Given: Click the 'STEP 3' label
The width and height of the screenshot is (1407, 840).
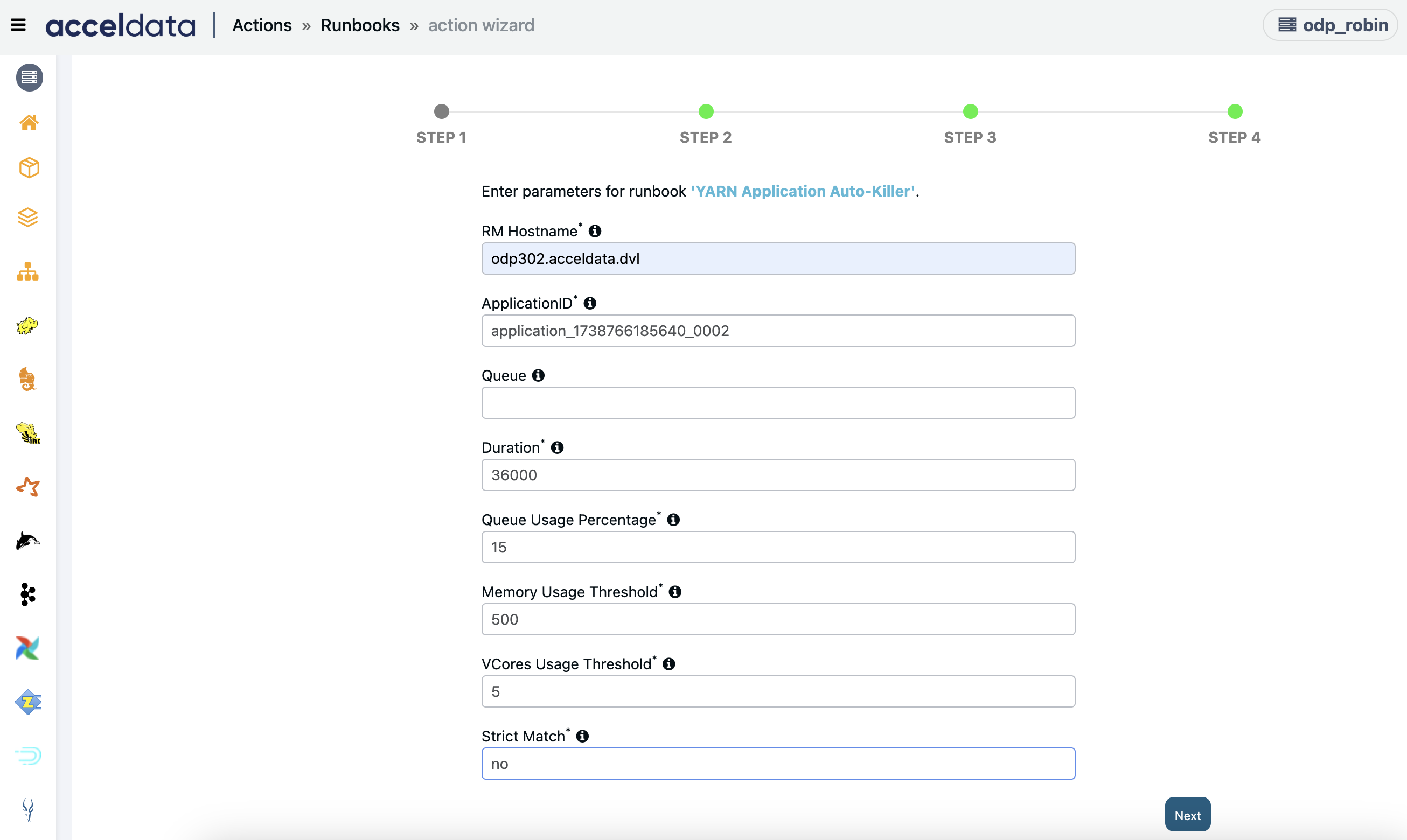Looking at the screenshot, I should (970, 137).
